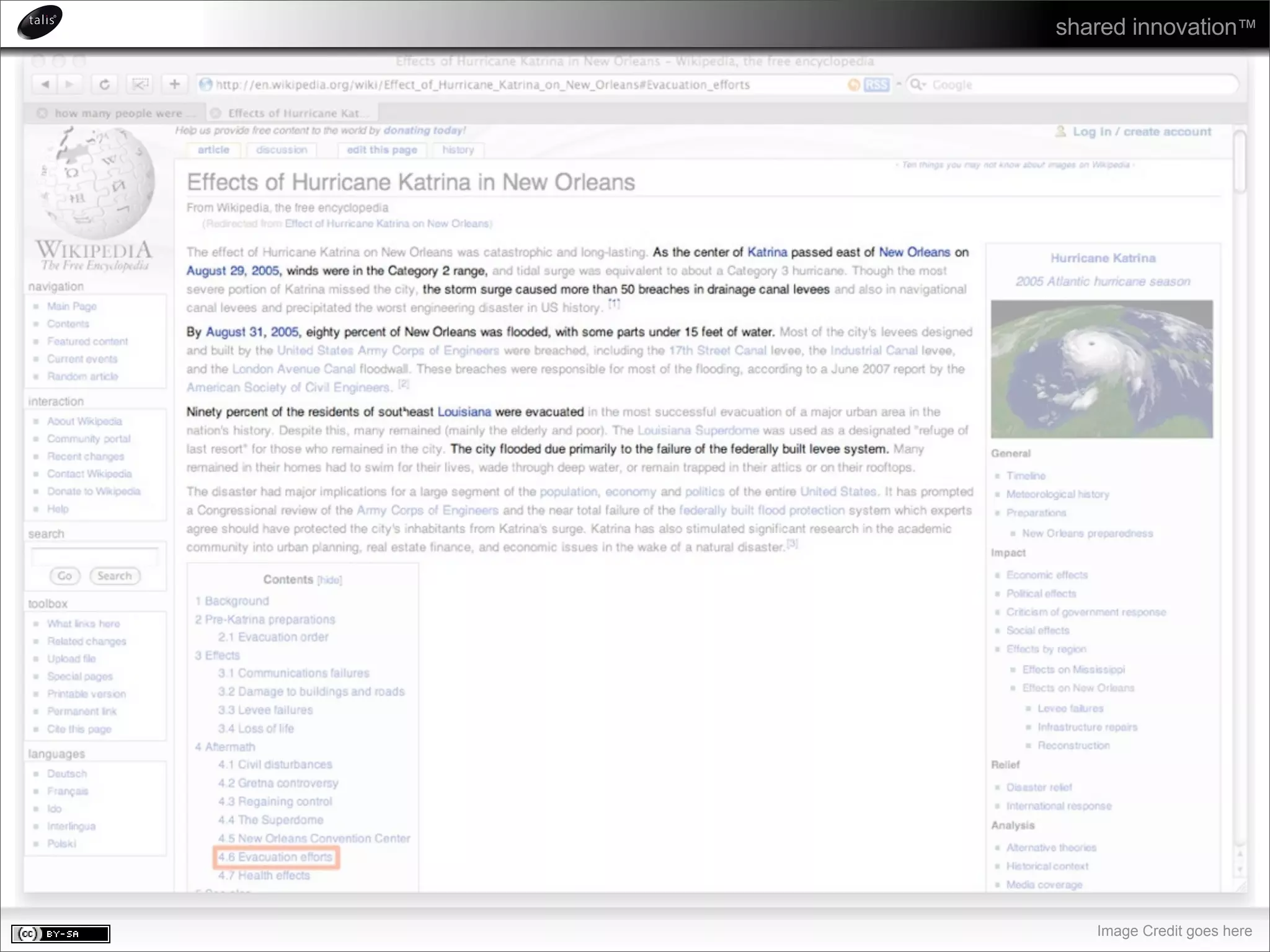This screenshot has width=1270, height=952.
Task: Click 'London Avenue Canal' link
Action: pos(293,369)
